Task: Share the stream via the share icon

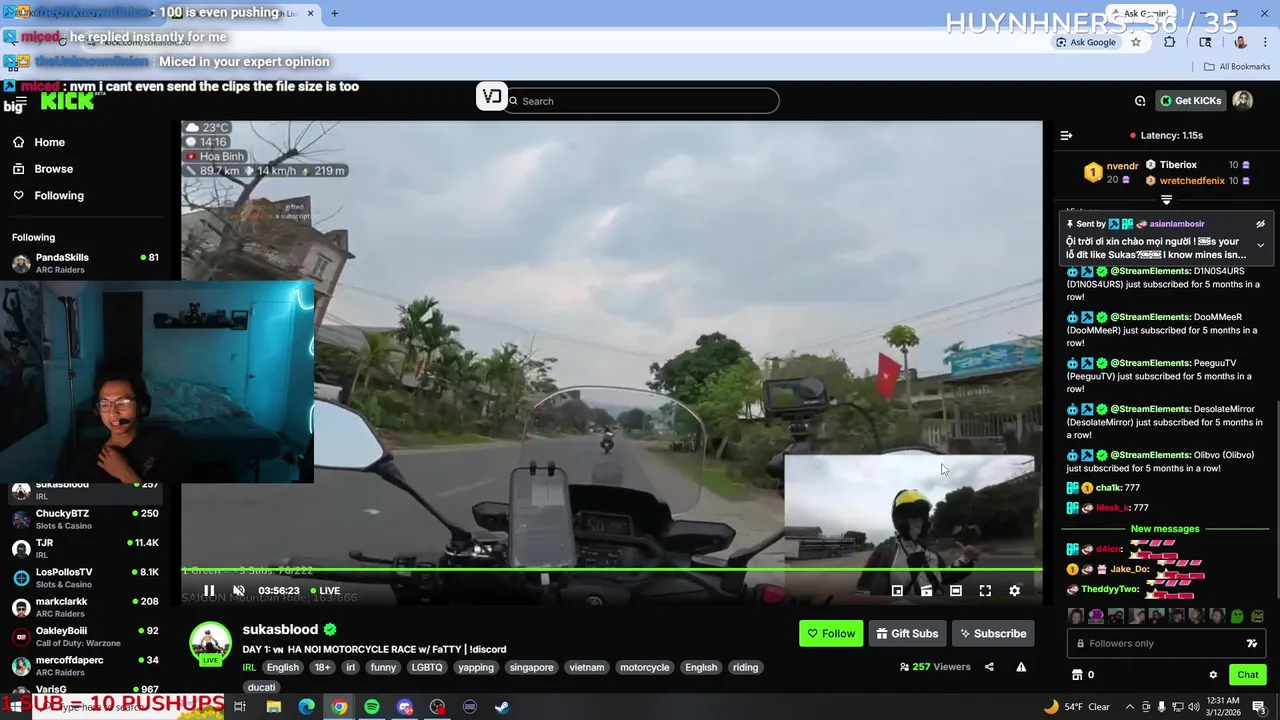Action: pos(989,667)
